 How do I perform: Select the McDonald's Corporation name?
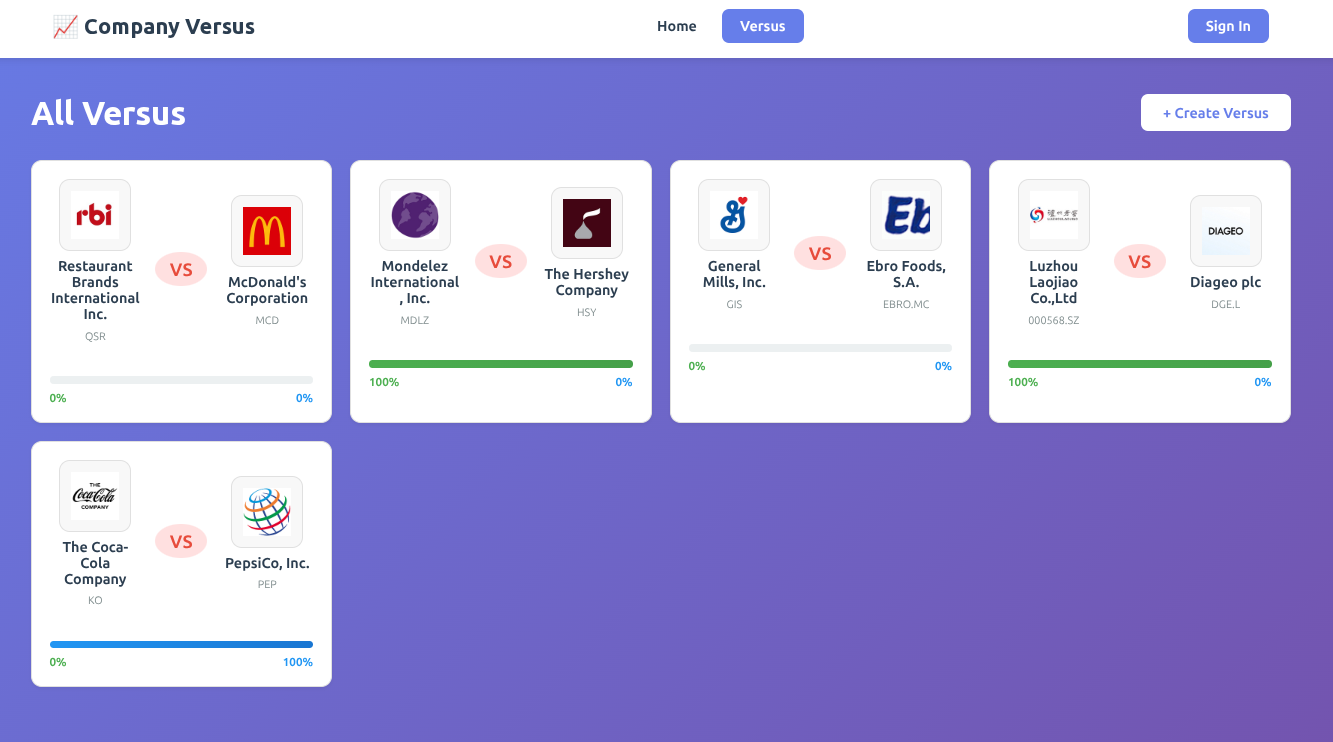tap(267, 290)
